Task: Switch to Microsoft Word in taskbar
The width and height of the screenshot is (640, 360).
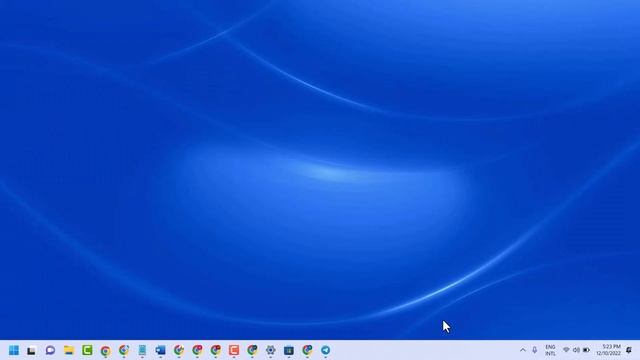Action: [x=160, y=350]
